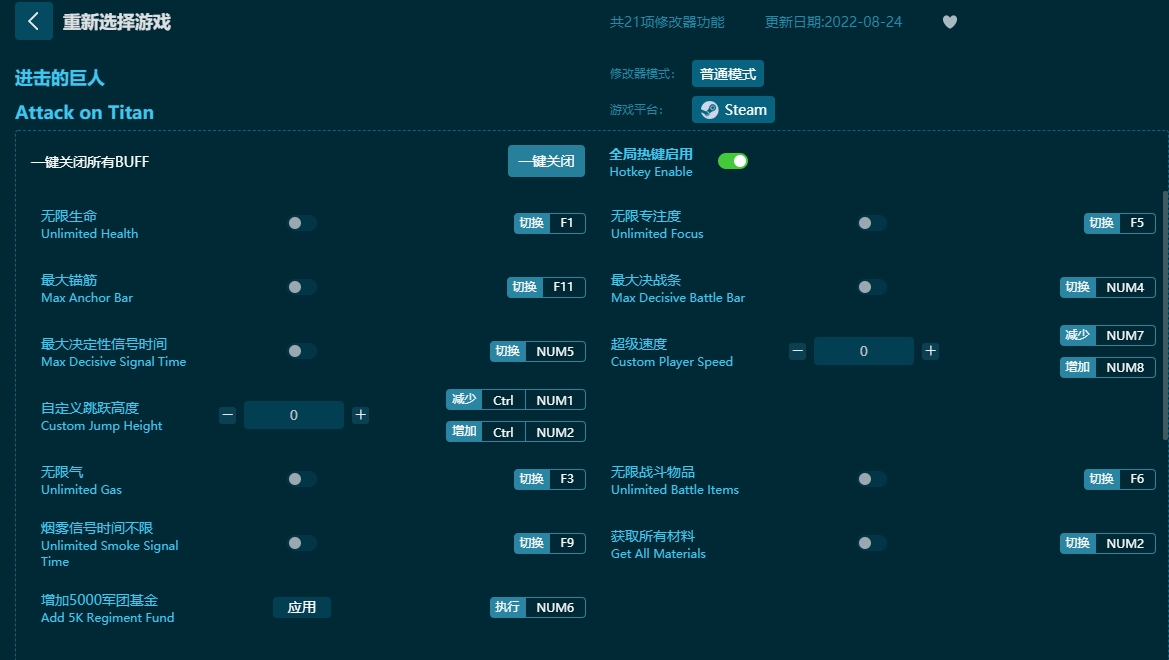Click the one-key close all BUFF button
Viewport: 1169px width, 660px height.
546,161
